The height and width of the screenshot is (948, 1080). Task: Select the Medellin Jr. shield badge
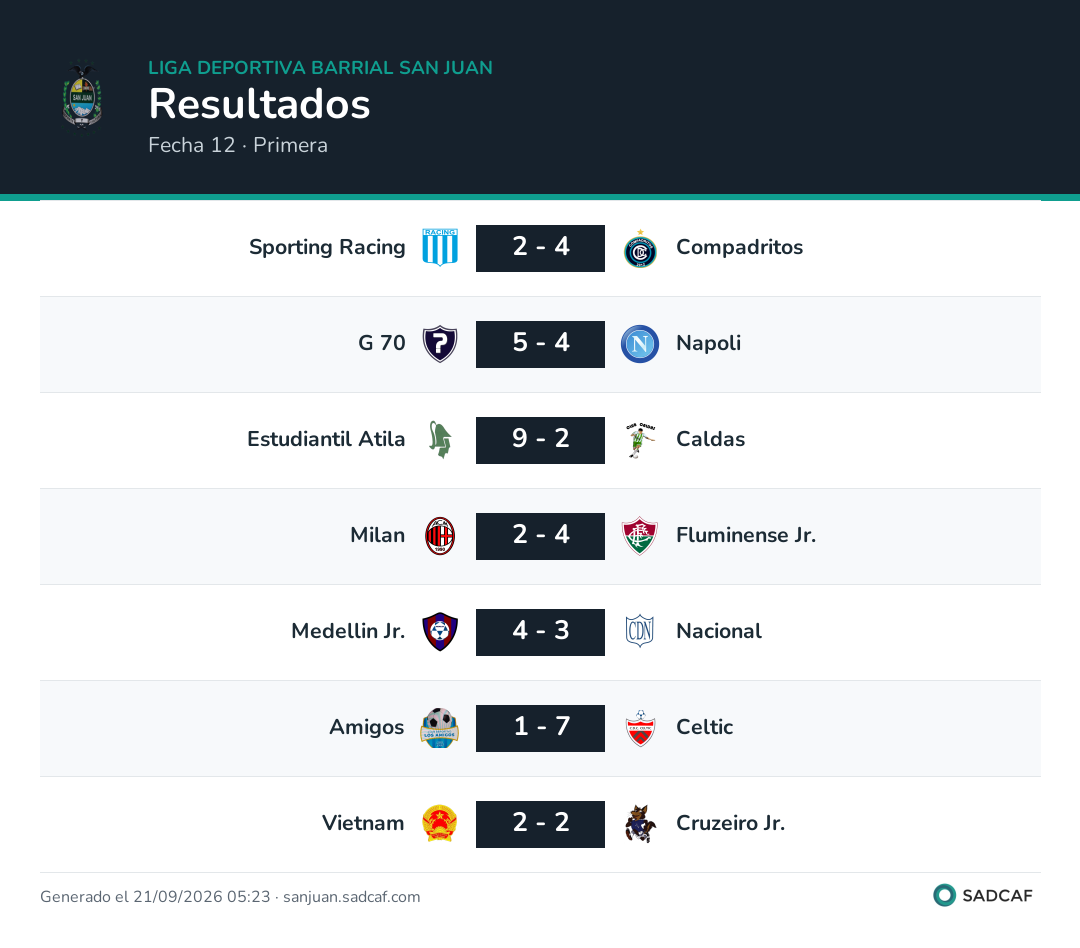(x=440, y=632)
